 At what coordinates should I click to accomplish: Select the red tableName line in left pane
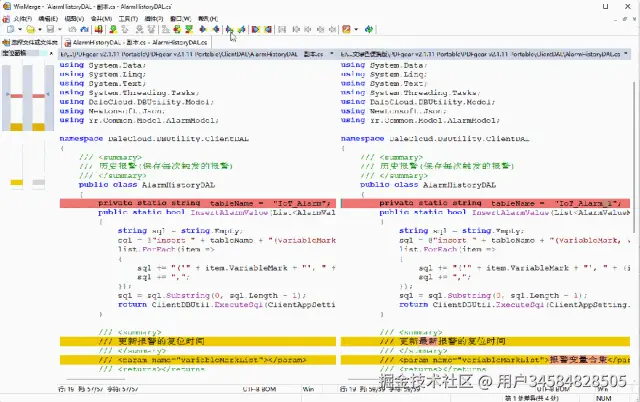point(198,203)
